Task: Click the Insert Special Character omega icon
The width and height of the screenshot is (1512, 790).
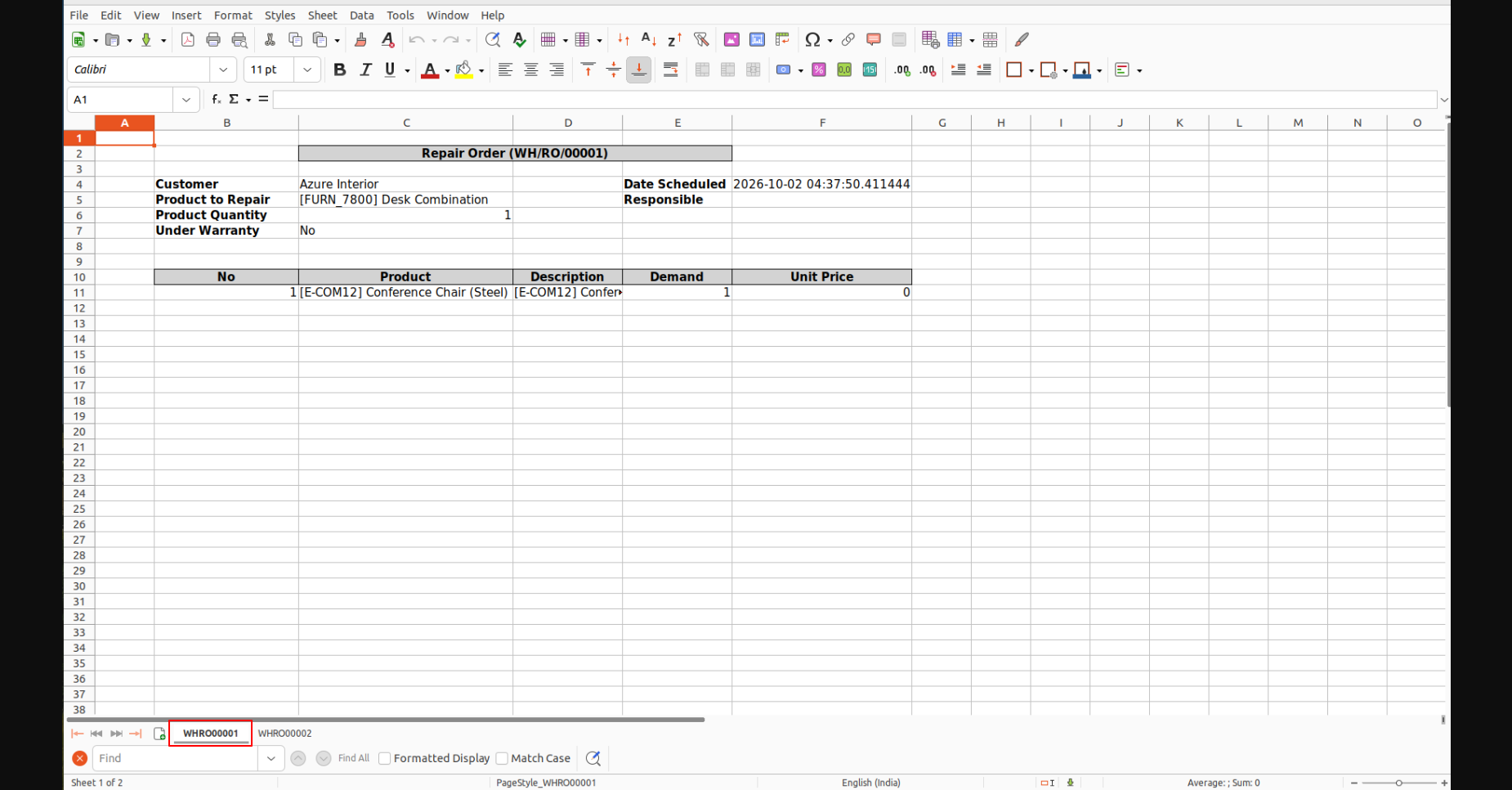Action: (x=812, y=39)
